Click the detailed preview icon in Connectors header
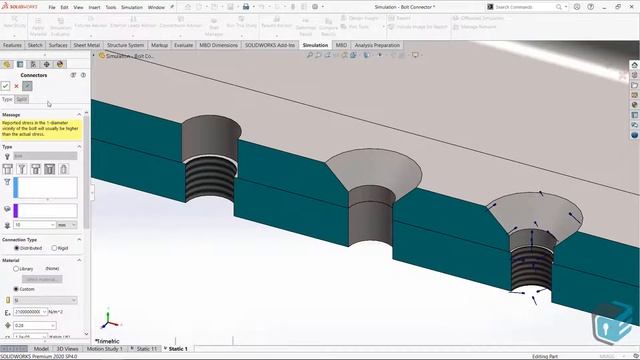The height and width of the screenshot is (360, 640). (73, 75)
